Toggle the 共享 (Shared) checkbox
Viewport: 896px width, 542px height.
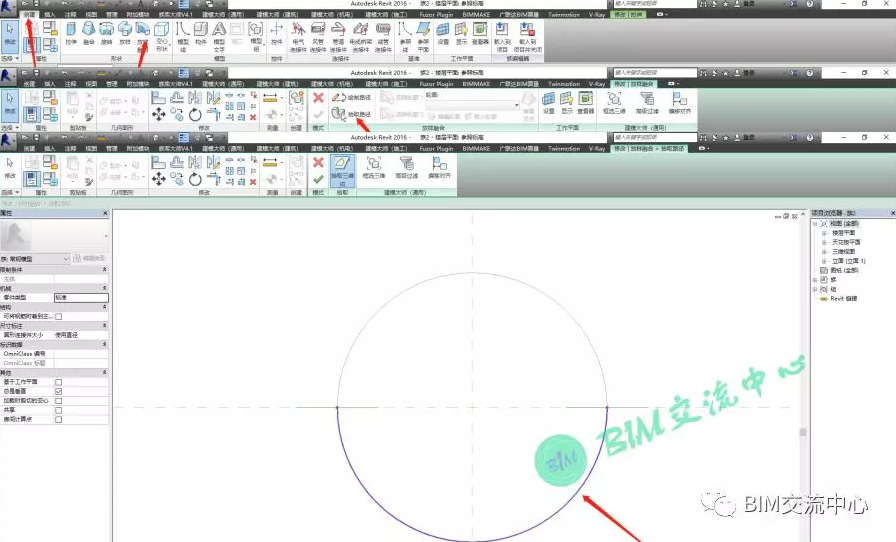tap(59, 410)
